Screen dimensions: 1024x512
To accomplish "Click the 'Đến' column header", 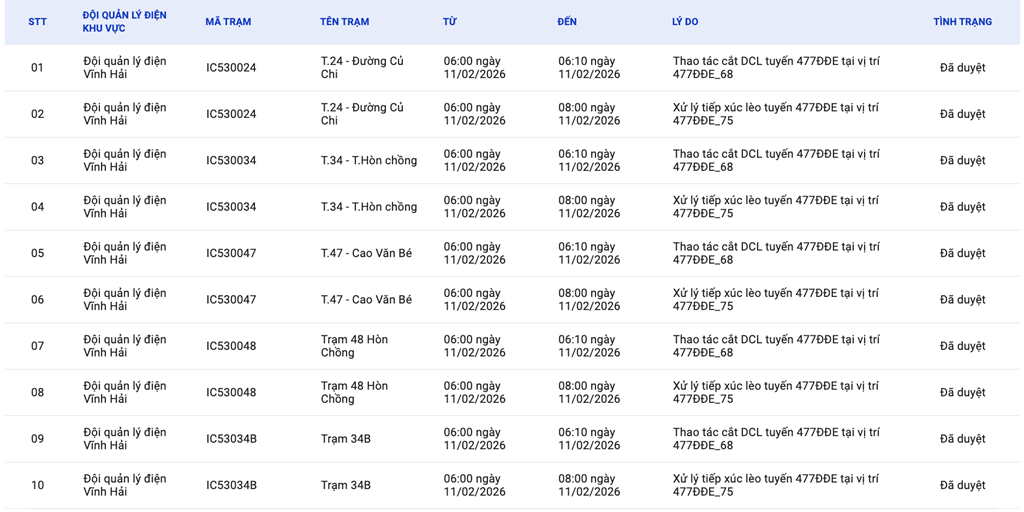I will (567, 22).
